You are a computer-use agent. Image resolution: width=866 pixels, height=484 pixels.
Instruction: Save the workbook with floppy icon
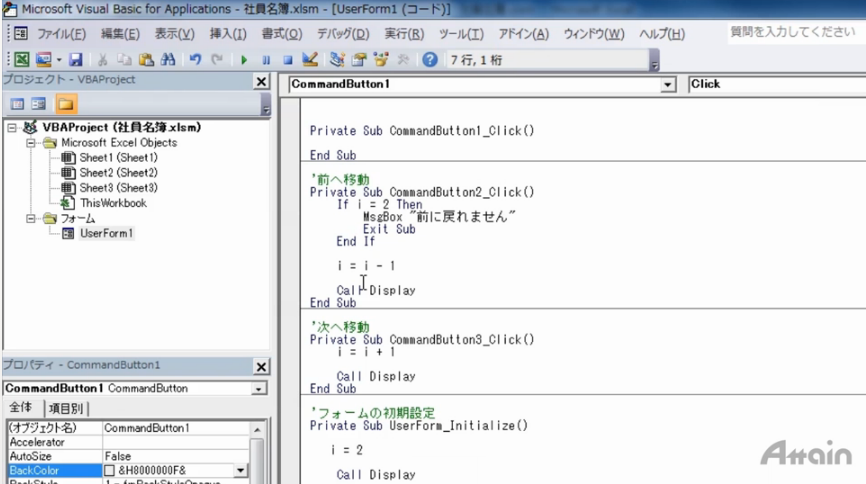point(76,59)
